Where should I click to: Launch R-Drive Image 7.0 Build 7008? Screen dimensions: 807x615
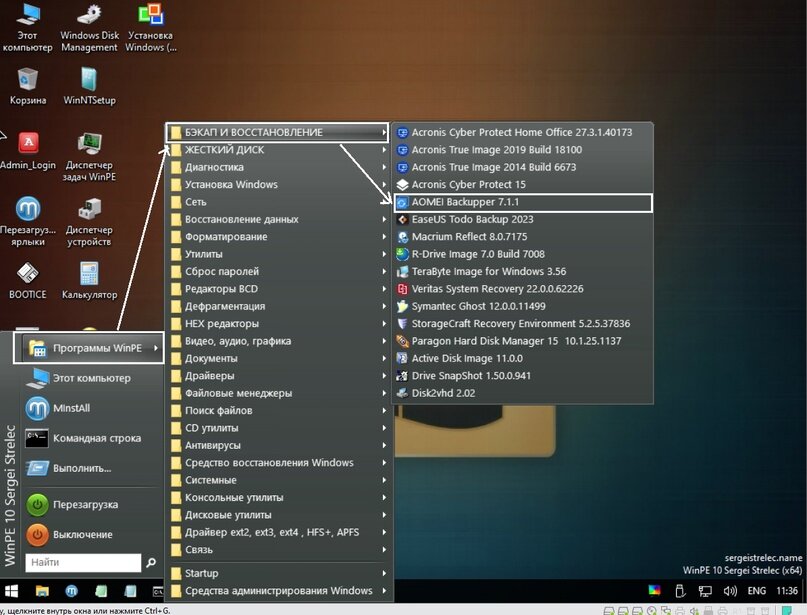523,254
